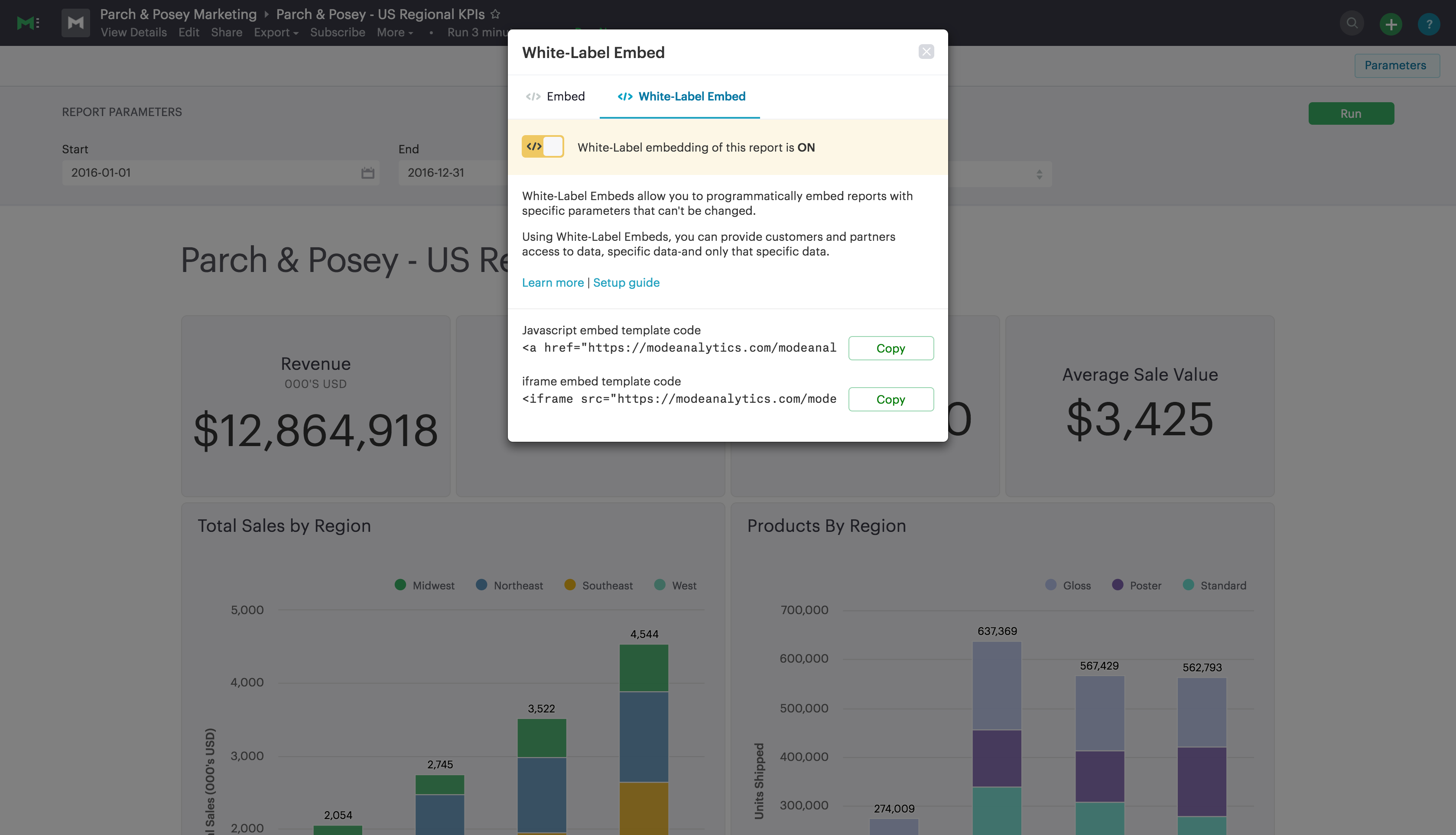The width and height of the screenshot is (1456, 835).
Task: Click the Start date input field
Action: pos(220,173)
